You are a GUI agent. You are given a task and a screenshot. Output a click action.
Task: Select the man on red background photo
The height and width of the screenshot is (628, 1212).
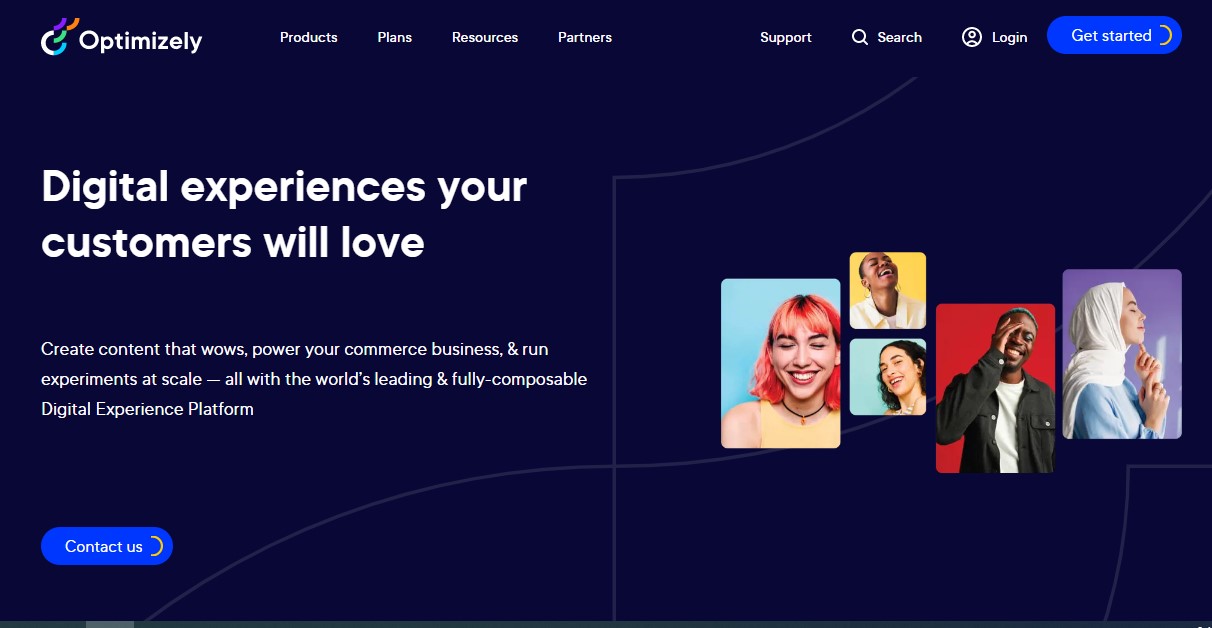pos(995,388)
